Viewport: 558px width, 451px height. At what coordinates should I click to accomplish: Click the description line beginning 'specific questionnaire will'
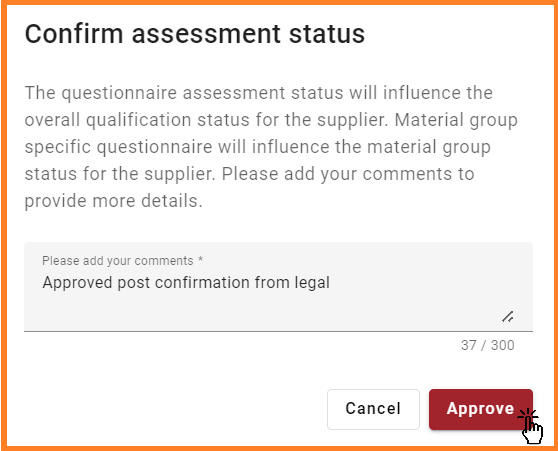click(257, 147)
